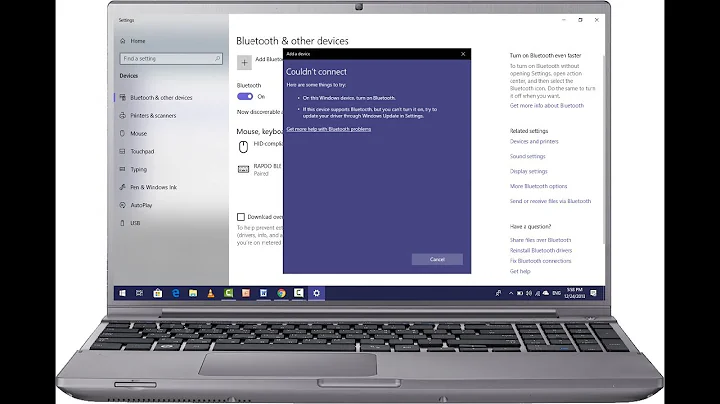Viewport: 720px width, 404px height.
Task: Click the OneDrive cloud tray icon
Action: coord(546,293)
